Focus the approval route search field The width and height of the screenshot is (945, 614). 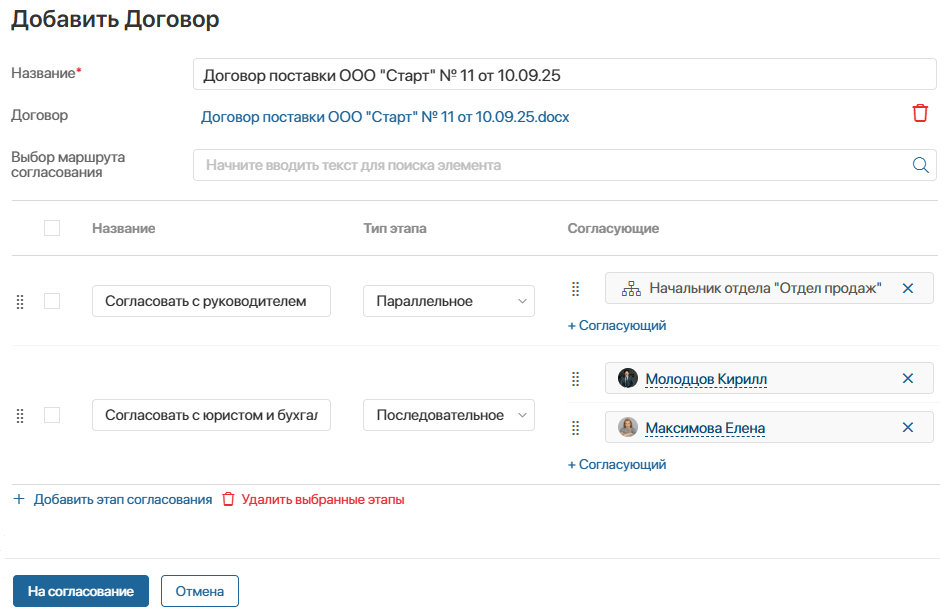565,165
